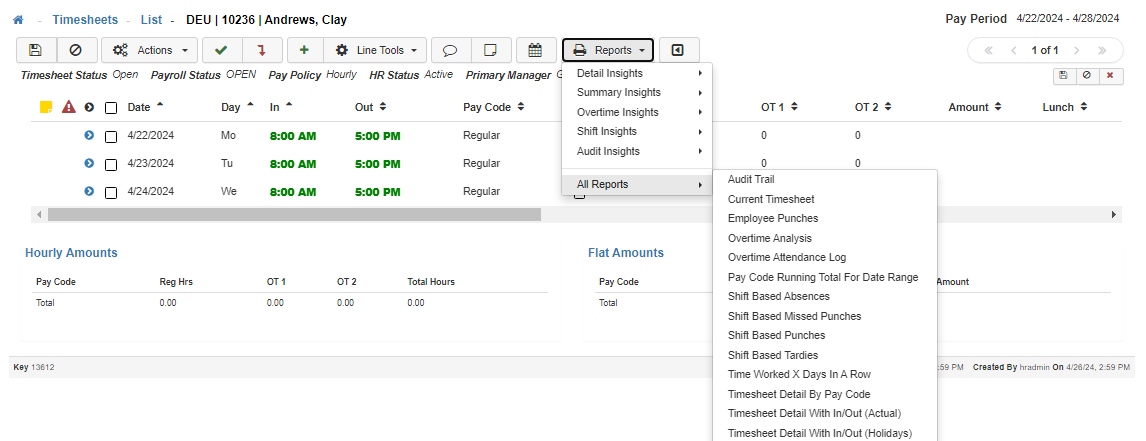Open the calendar icon in toolbar
Viewport: 1146px width, 441px height.
(x=535, y=50)
